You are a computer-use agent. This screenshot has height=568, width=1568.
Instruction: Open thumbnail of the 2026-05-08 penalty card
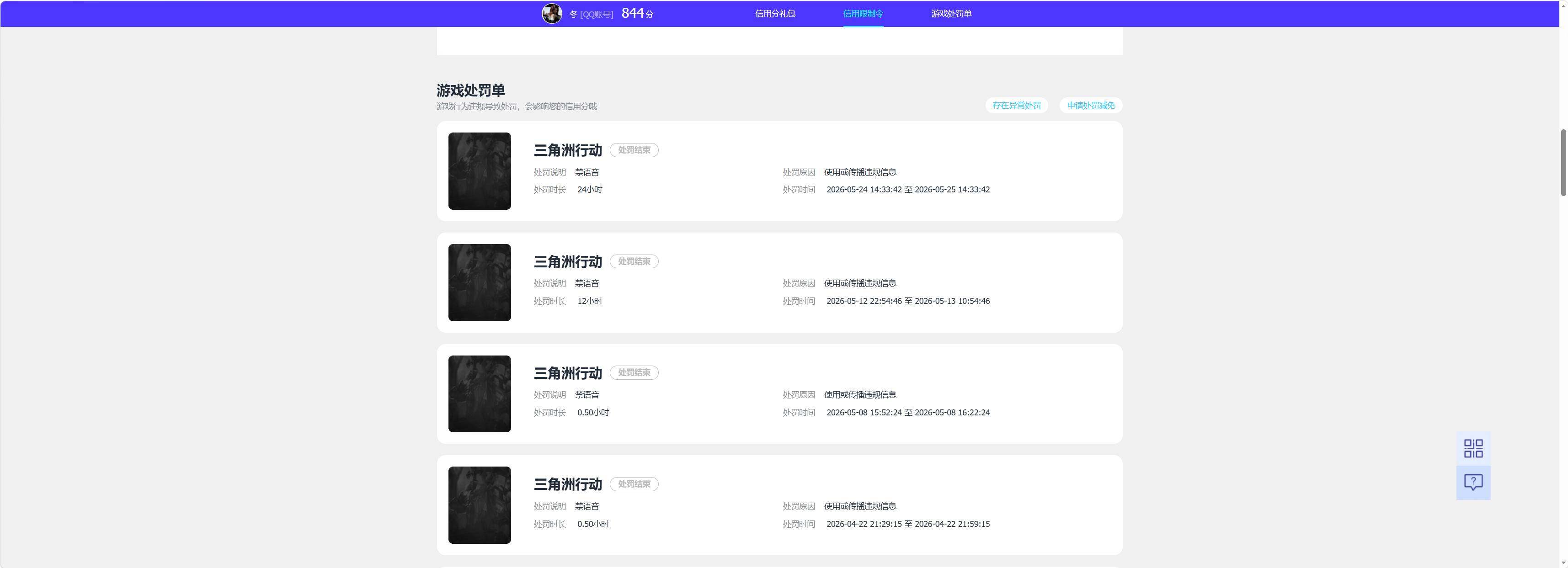[480, 393]
